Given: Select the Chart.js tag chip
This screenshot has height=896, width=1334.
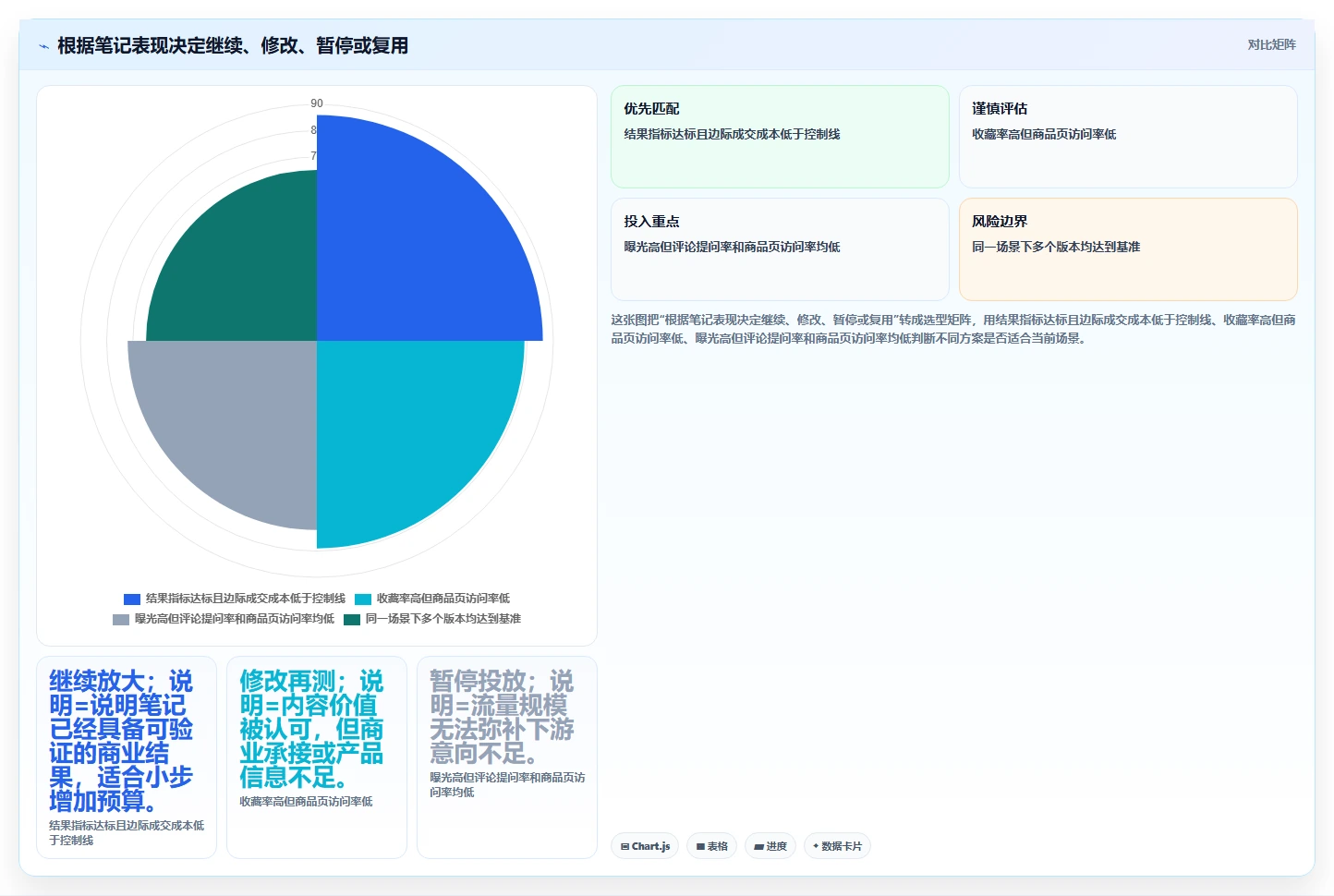Looking at the screenshot, I should point(645,846).
